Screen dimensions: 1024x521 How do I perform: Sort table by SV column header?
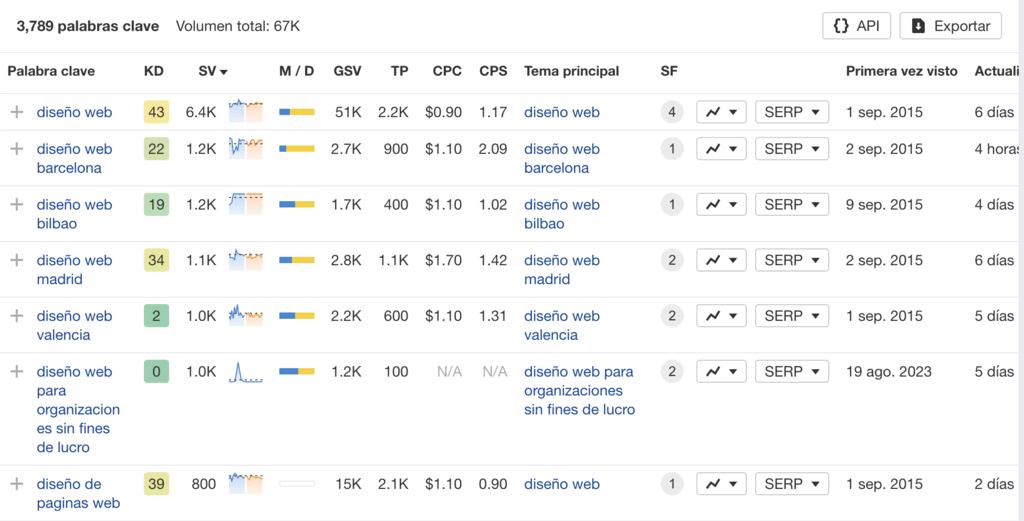click(212, 71)
